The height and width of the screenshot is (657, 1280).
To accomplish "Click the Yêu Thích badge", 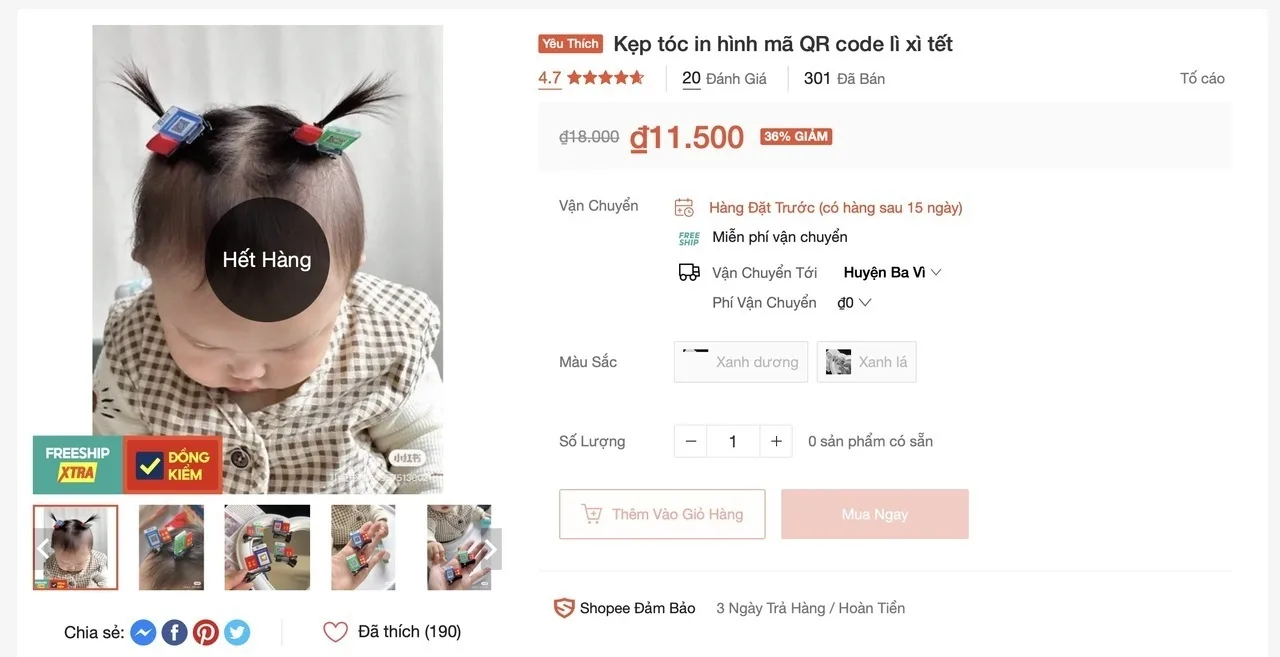I will click(570, 44).
